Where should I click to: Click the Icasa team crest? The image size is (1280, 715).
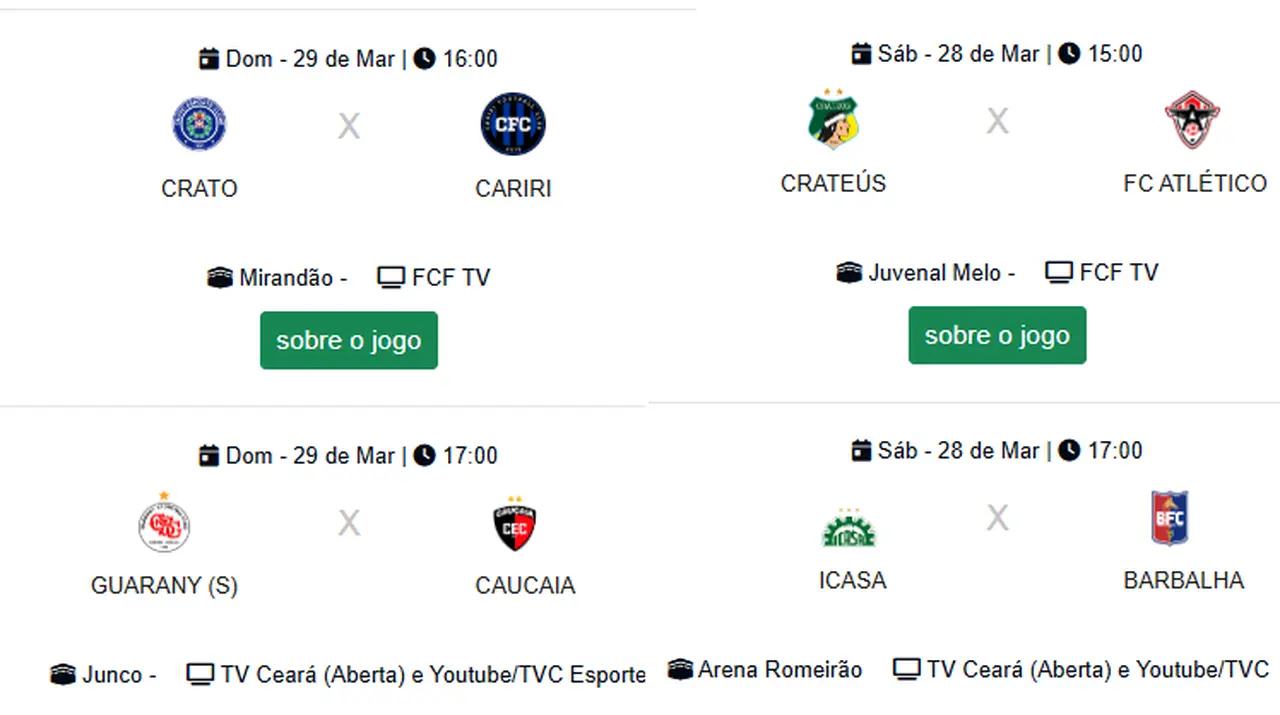[x=849, y=527]
